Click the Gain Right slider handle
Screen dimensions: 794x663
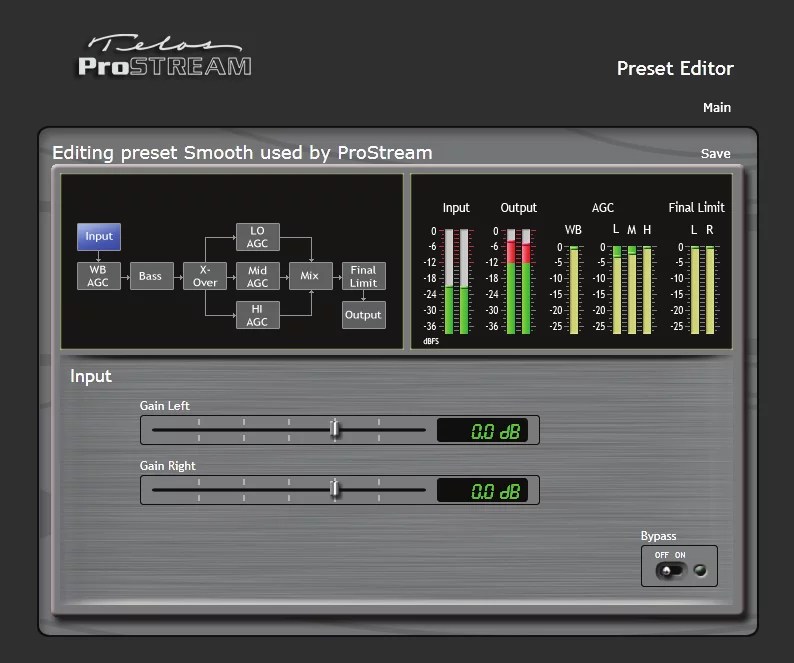[335, 490]
